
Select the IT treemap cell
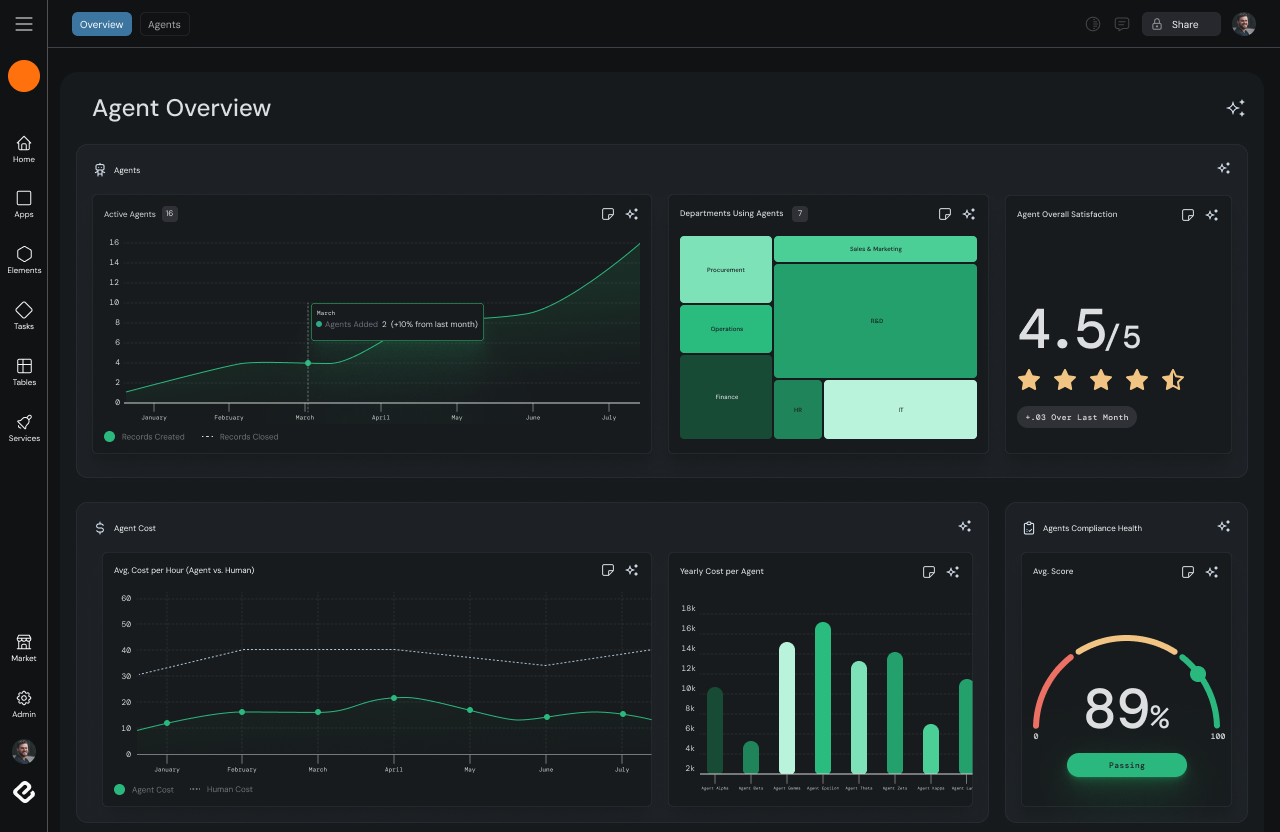point(900,409)
